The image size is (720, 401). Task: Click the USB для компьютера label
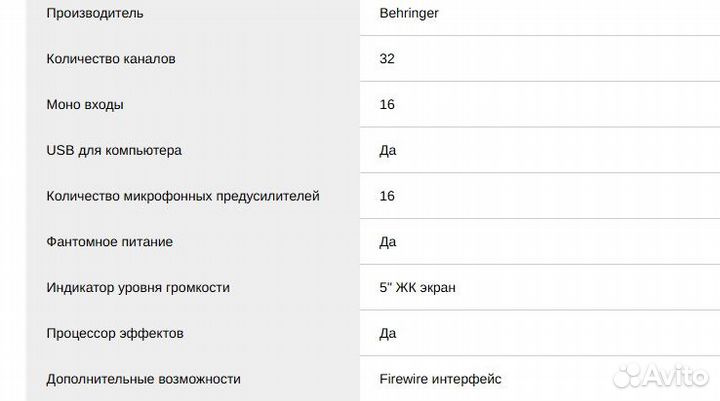114,150
